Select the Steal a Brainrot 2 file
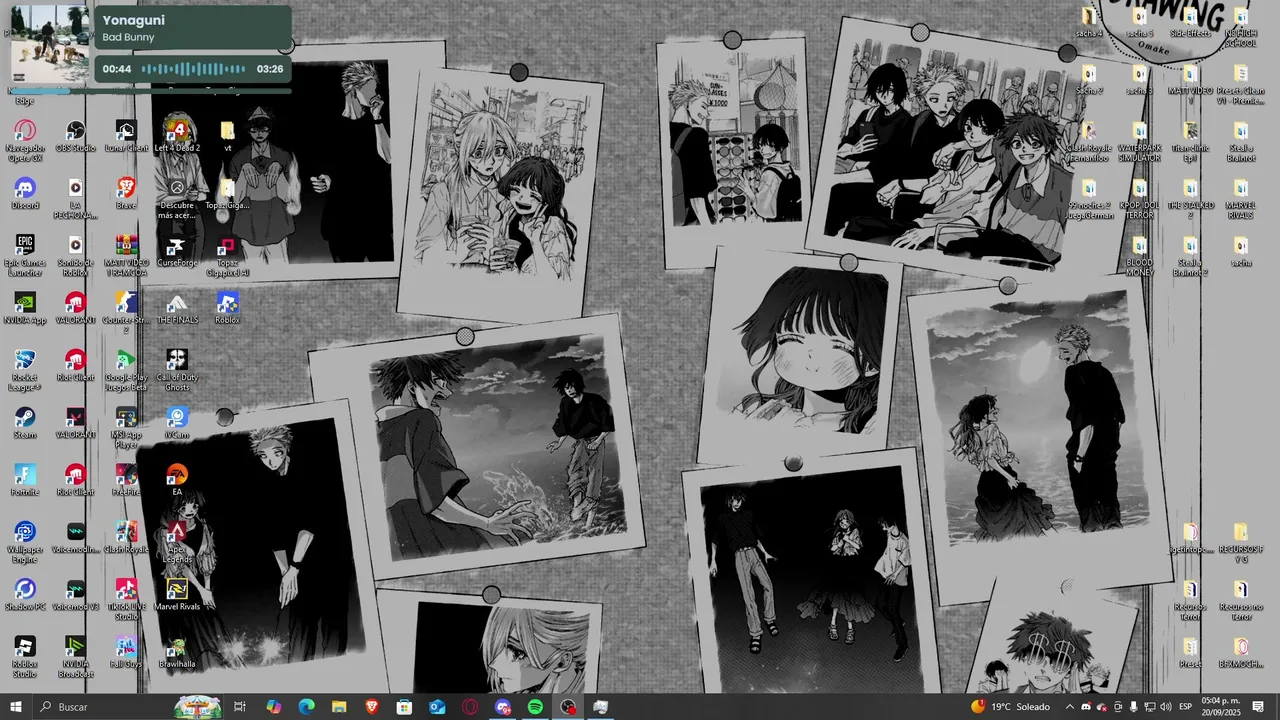1280x720 pixels. (1190, 256)
